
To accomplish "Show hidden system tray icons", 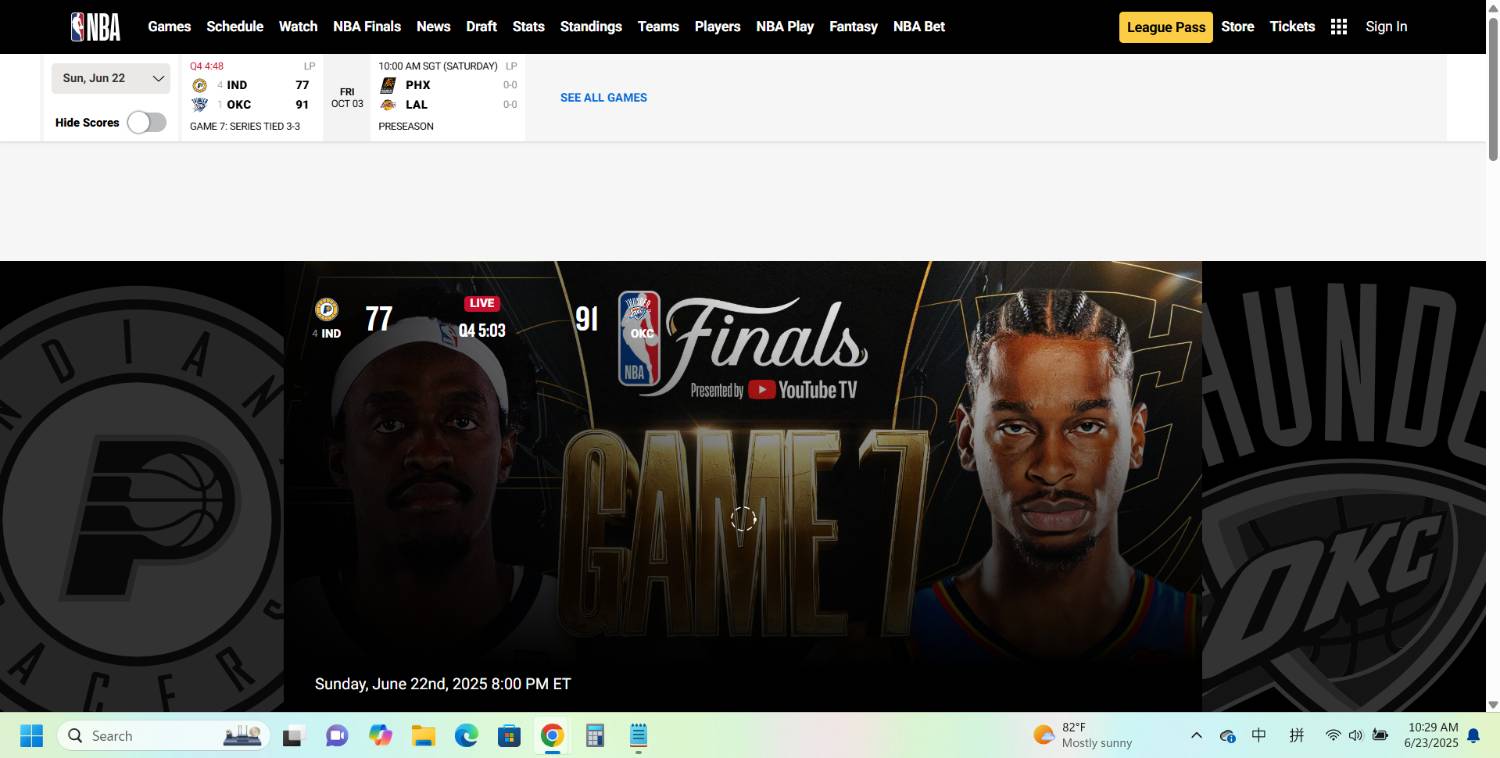I will 1196,736.
